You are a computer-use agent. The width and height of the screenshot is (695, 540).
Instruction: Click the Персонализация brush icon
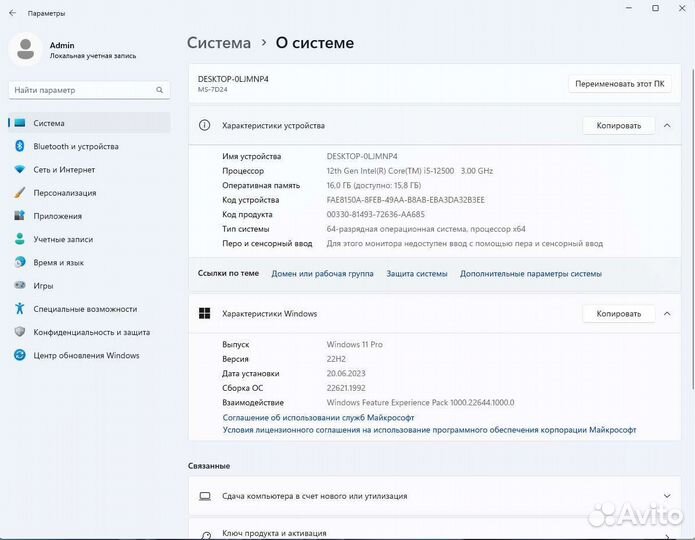(x=20, y=192)
